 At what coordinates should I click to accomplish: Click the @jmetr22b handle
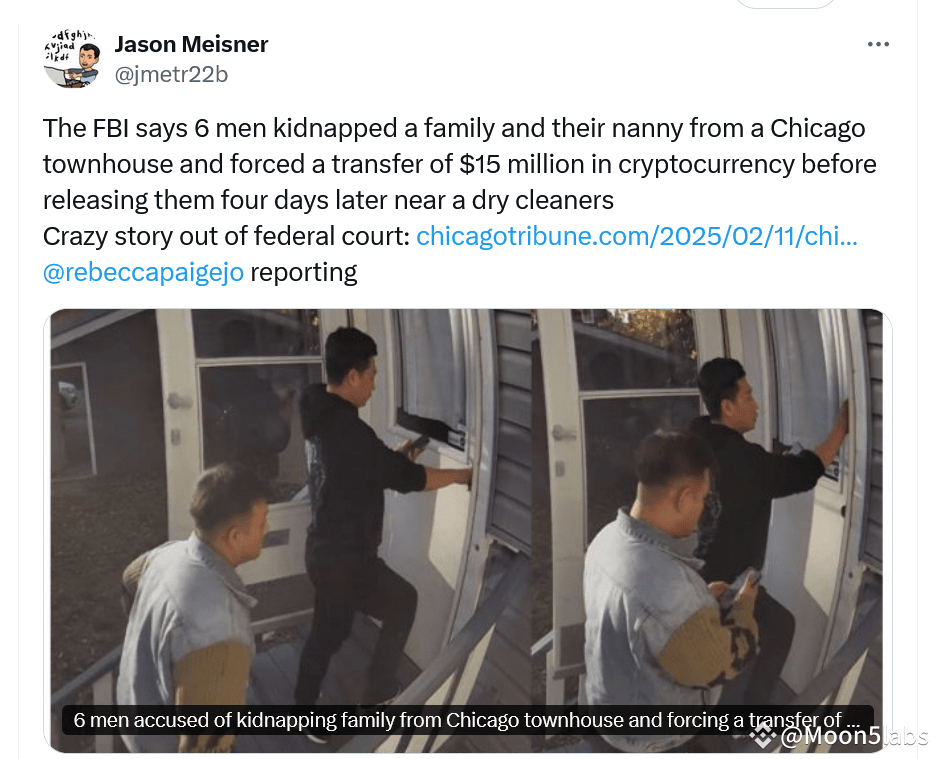[171, 75]
